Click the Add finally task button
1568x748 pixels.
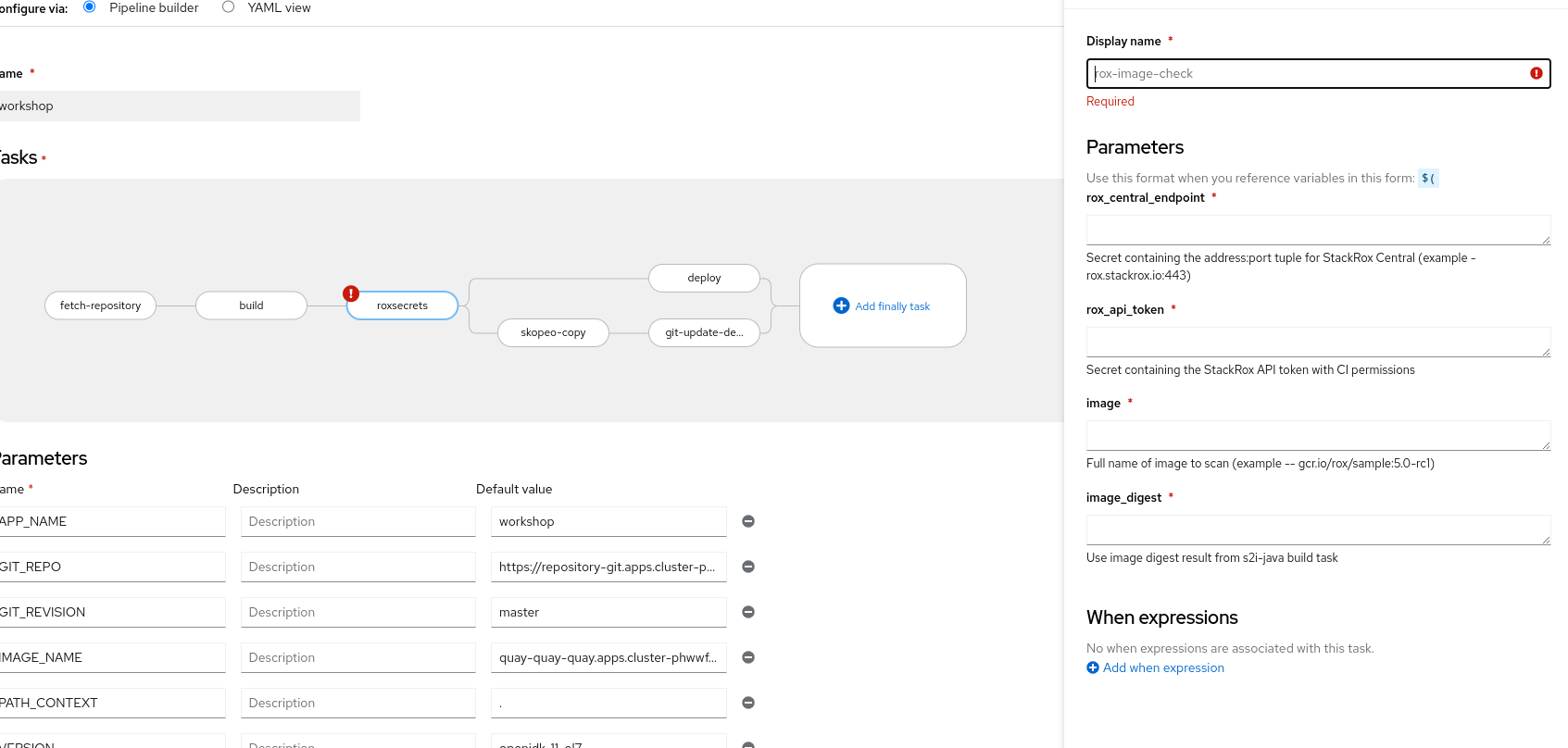pyautogui.click(x=892, y=306)
